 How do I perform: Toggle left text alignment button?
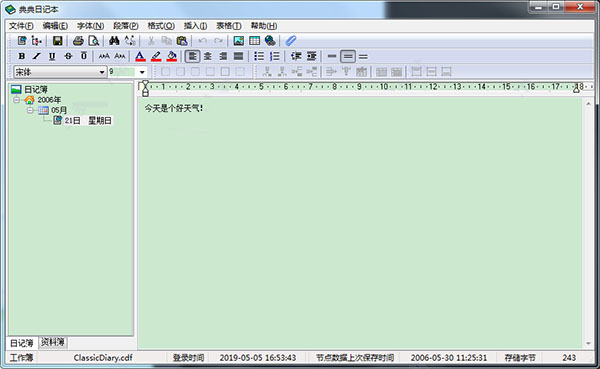(192, 56)
